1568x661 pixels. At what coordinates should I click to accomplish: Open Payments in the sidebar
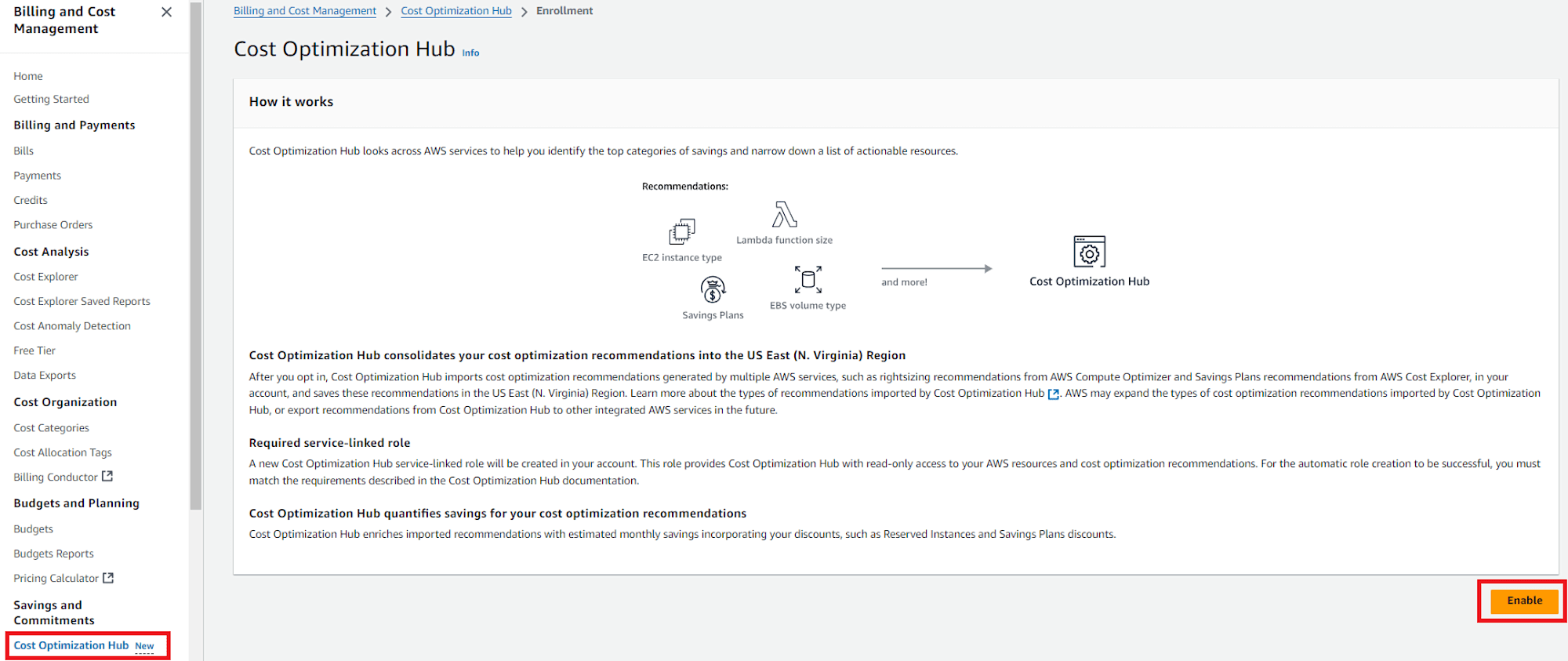[x=37, y=176]
